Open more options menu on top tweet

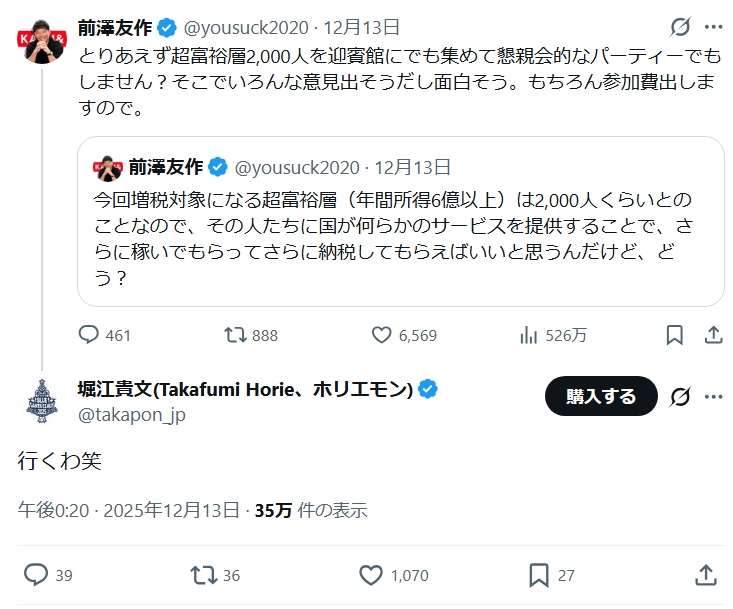coord(713,27)
